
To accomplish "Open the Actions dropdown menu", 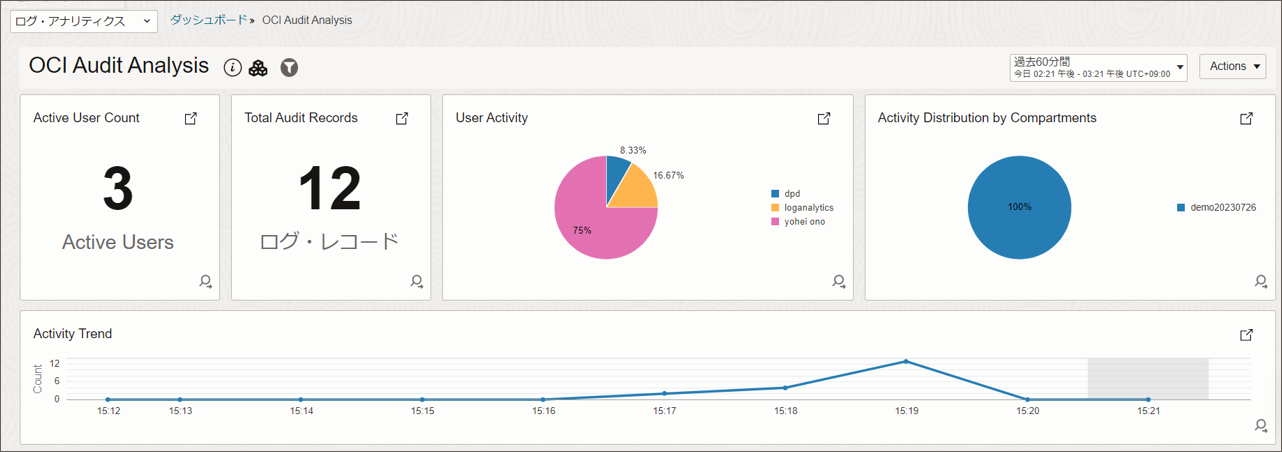I will coord(1233,66).
